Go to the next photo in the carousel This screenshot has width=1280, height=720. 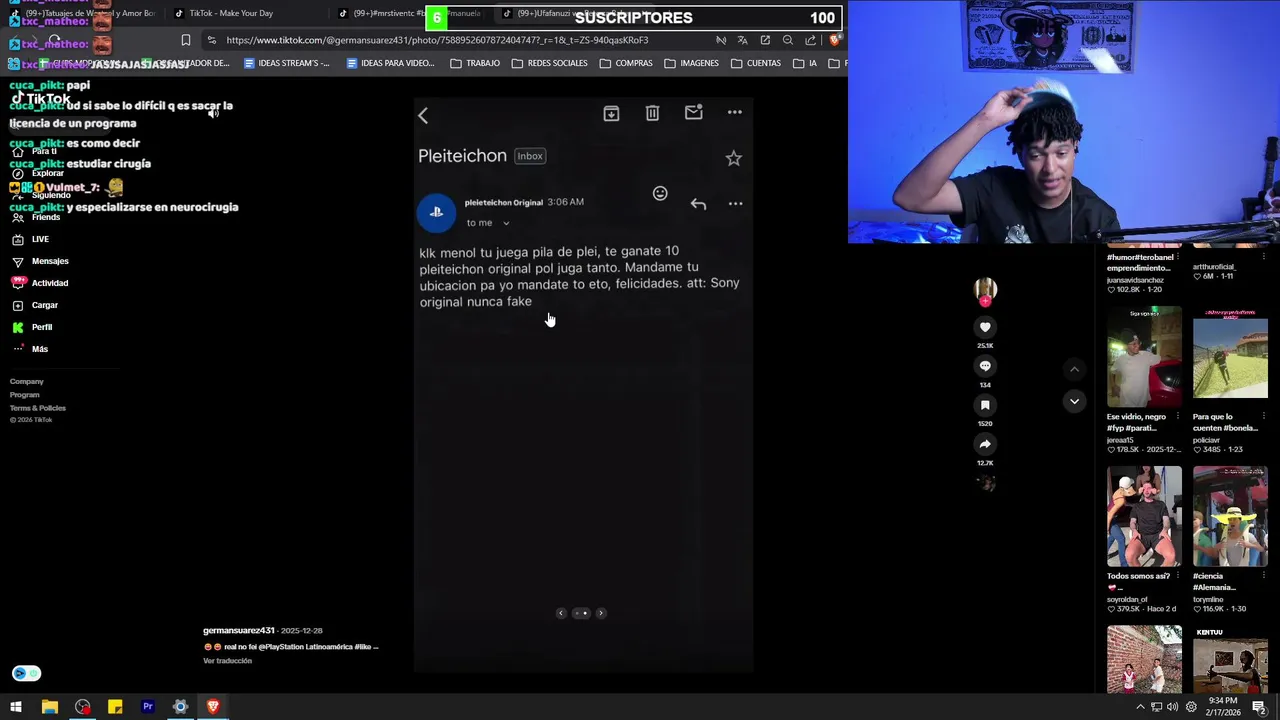pos(601,613)
